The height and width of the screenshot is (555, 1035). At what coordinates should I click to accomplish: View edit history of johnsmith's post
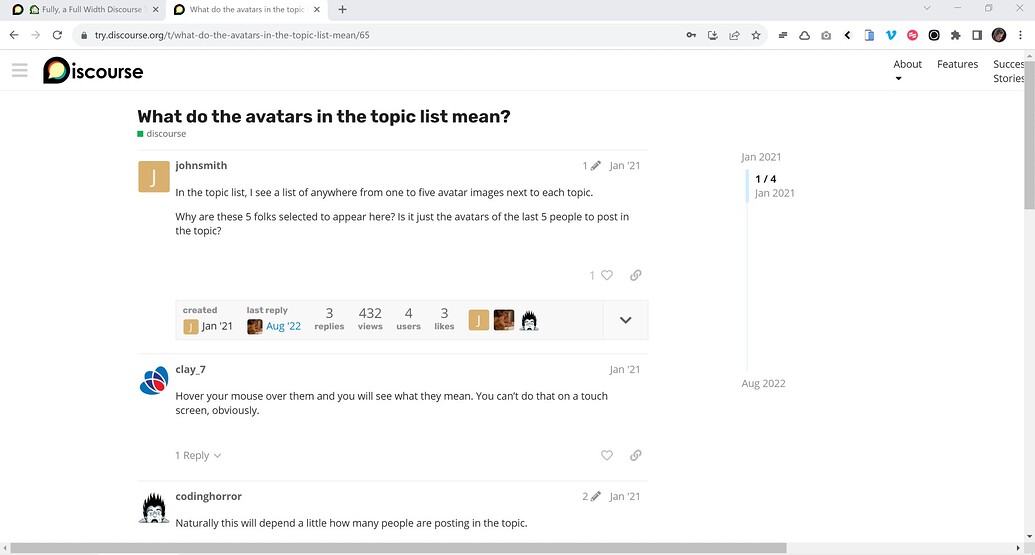tap(591, 166)
